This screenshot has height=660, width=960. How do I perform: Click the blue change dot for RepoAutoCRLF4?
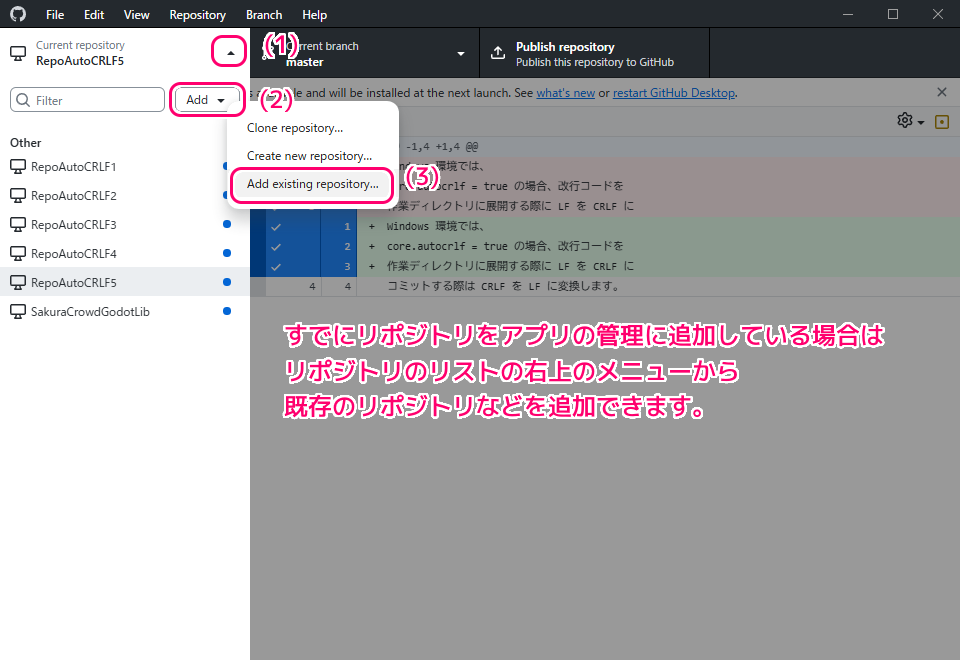[x=227, y=253]
